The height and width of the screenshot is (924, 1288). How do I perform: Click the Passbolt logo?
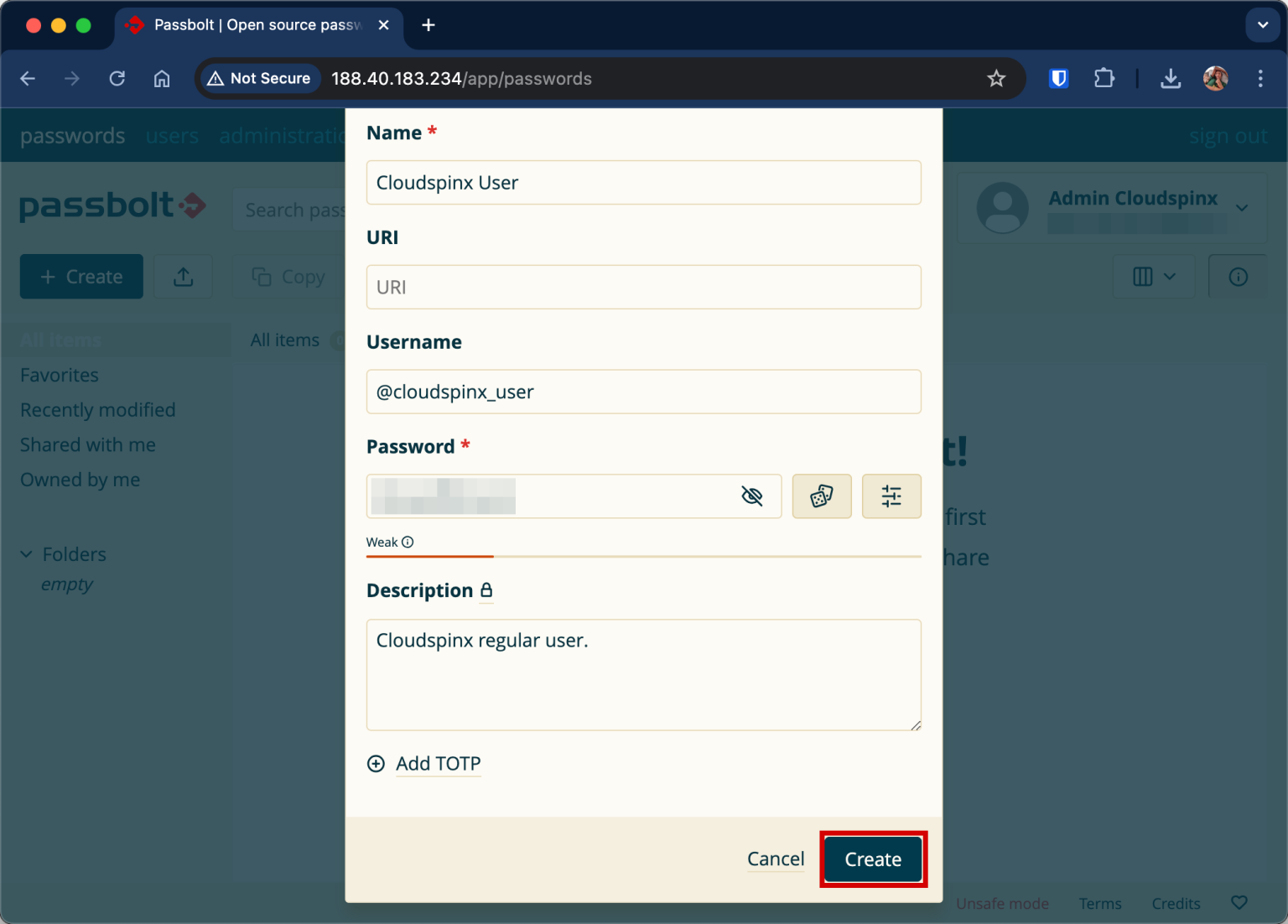pos(112,206)
